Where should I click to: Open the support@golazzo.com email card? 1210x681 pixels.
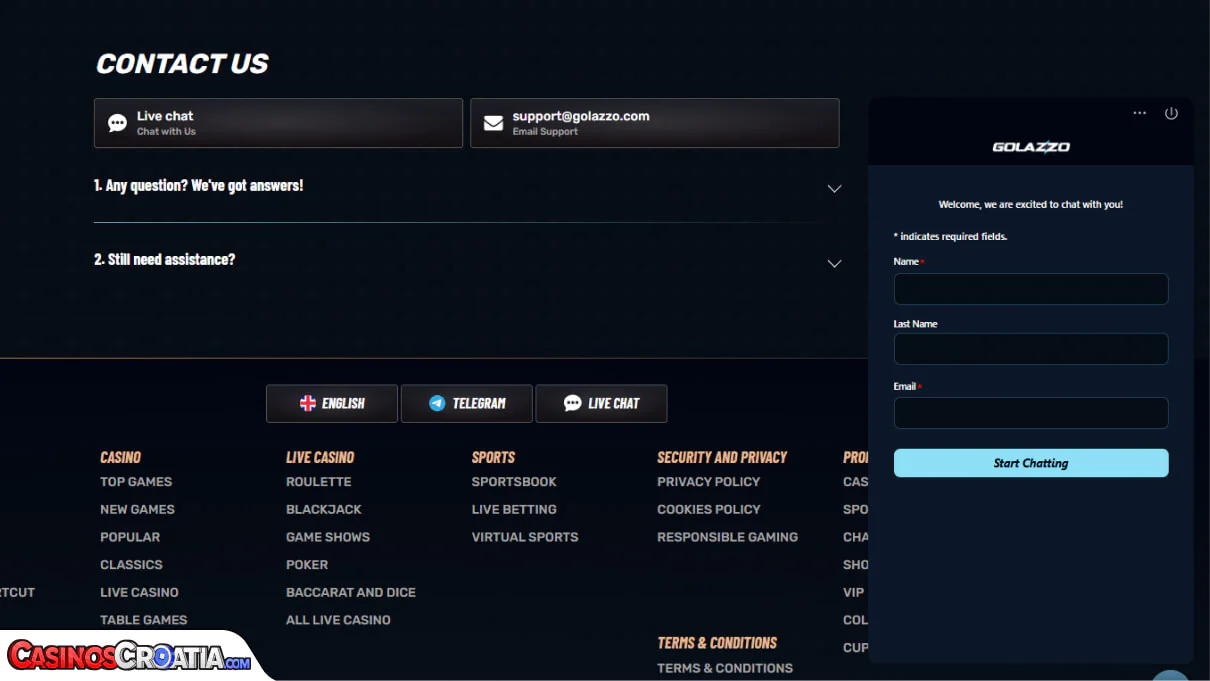654,123
